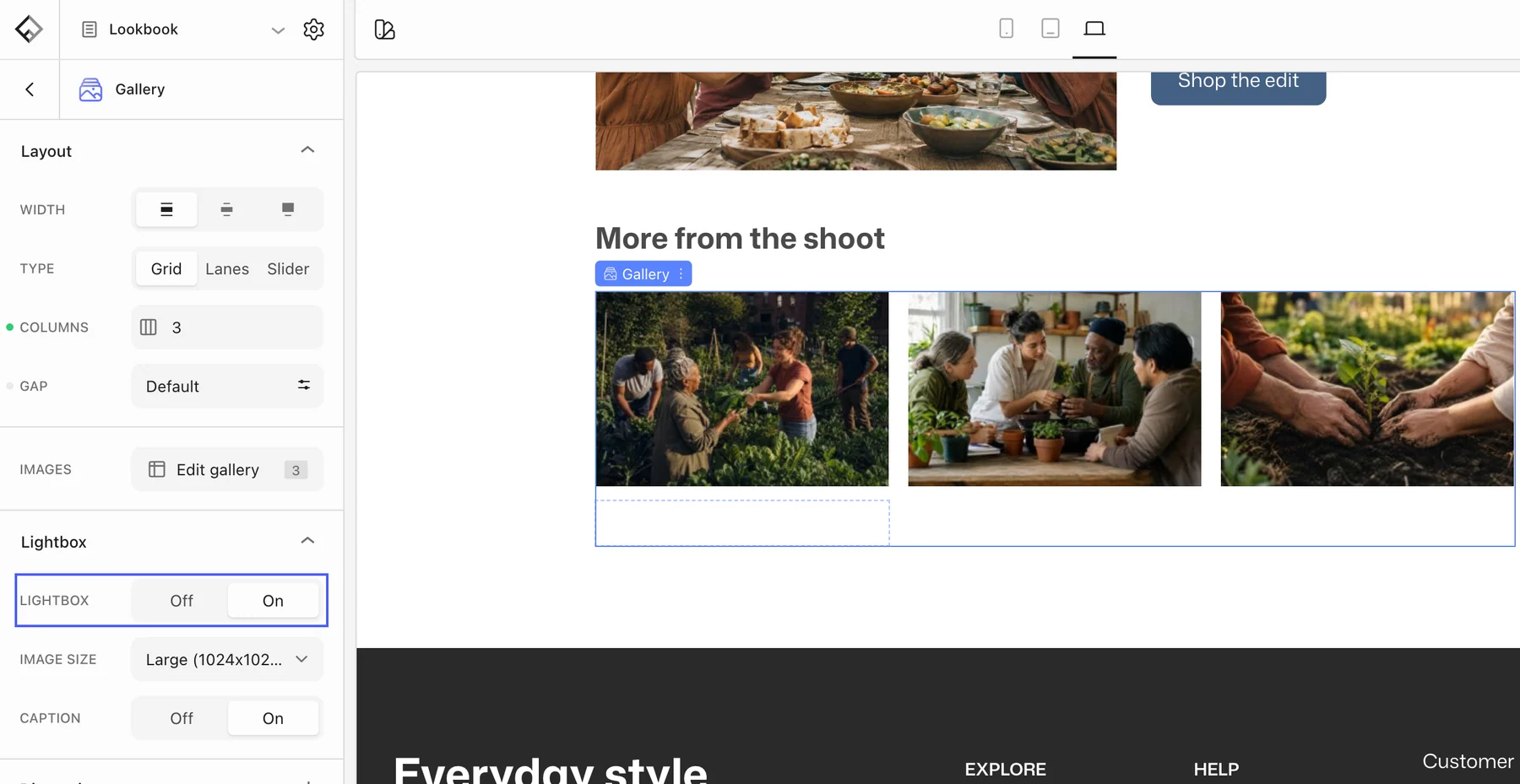Choose Lanes gallery type

point(227,268)
